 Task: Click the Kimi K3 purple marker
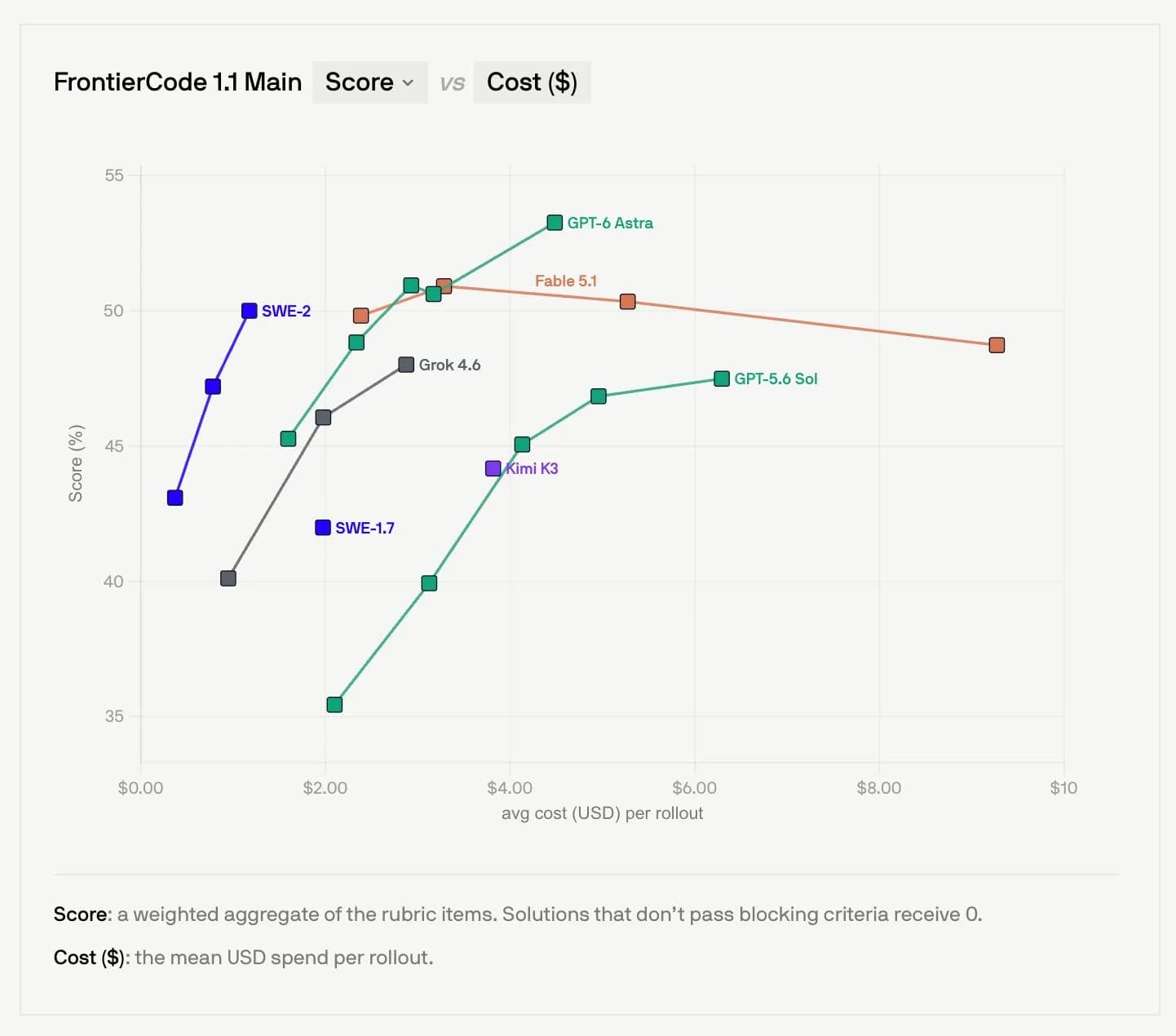pyautogui.click(x=493, y=468)
